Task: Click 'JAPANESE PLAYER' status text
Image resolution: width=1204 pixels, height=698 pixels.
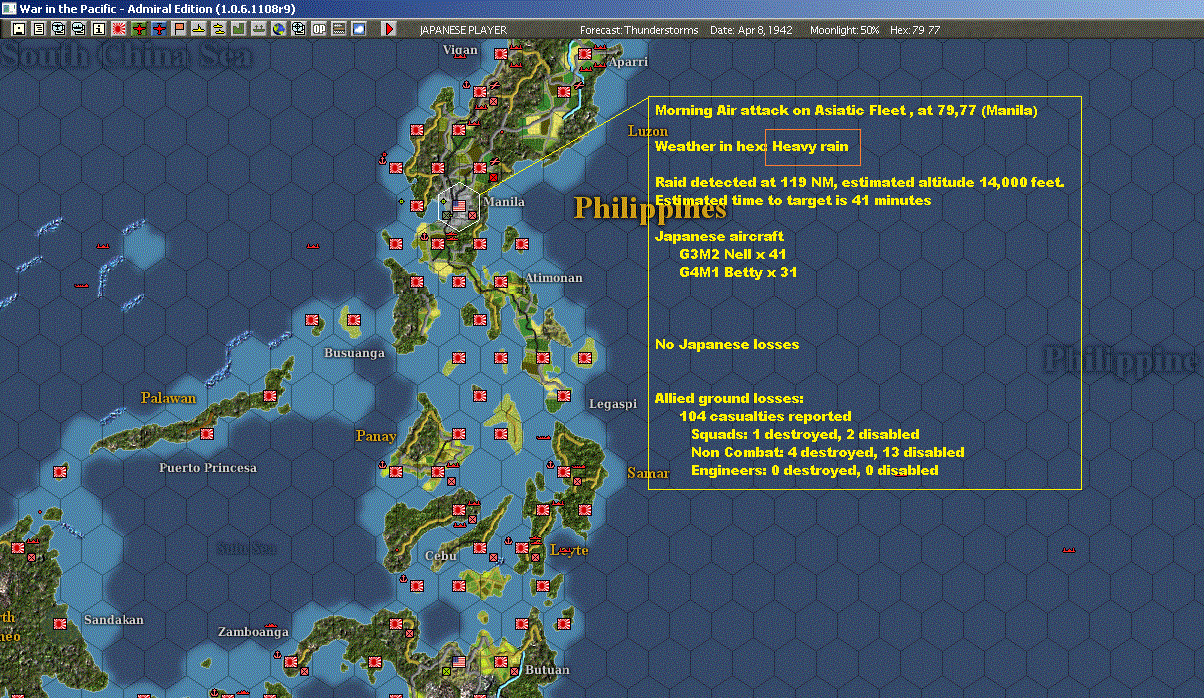Action: [x=463, y=30]
